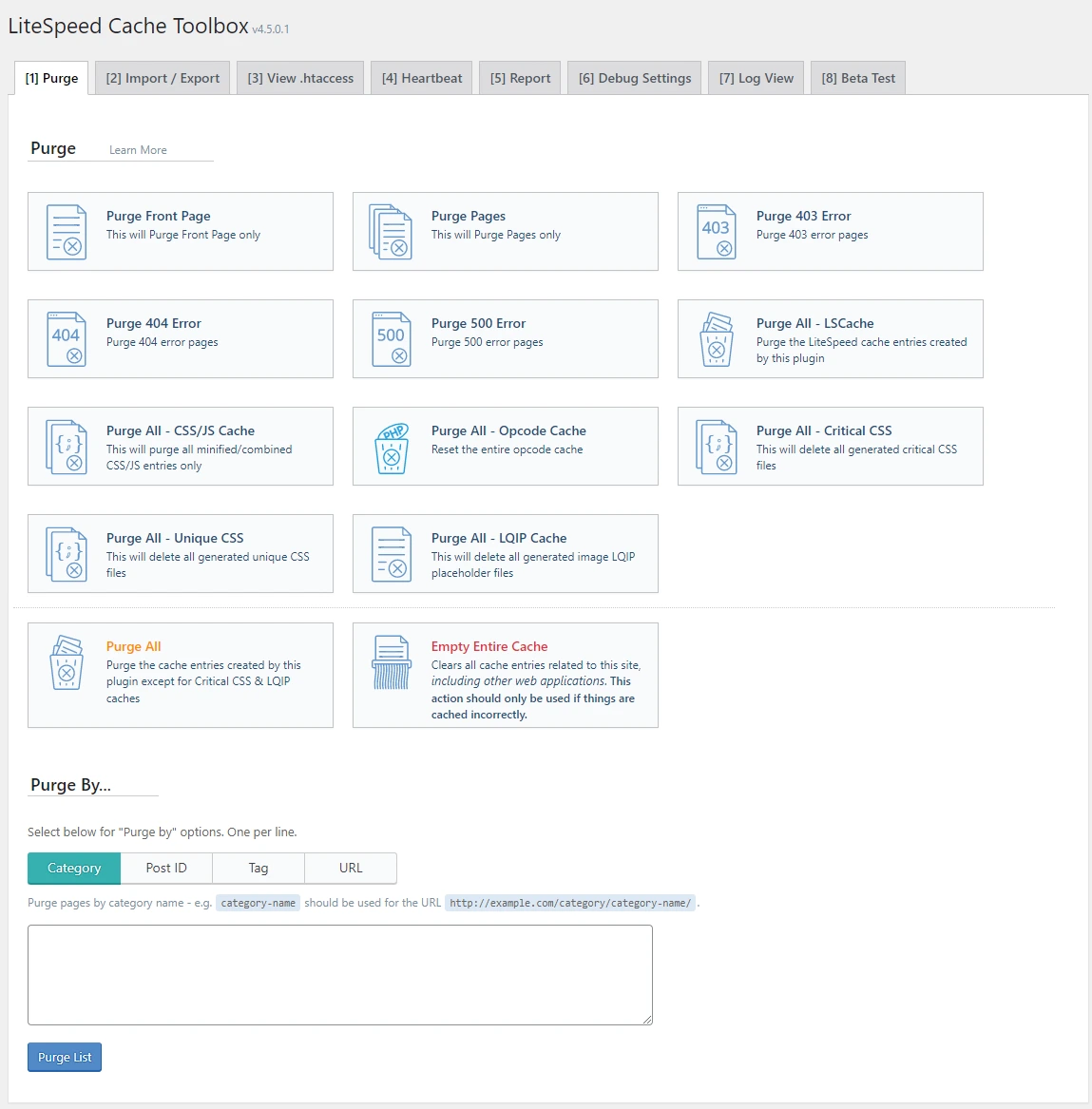
Task: Click 'This will Purge Front Page only' text
Action: click(x=183, y=234)
